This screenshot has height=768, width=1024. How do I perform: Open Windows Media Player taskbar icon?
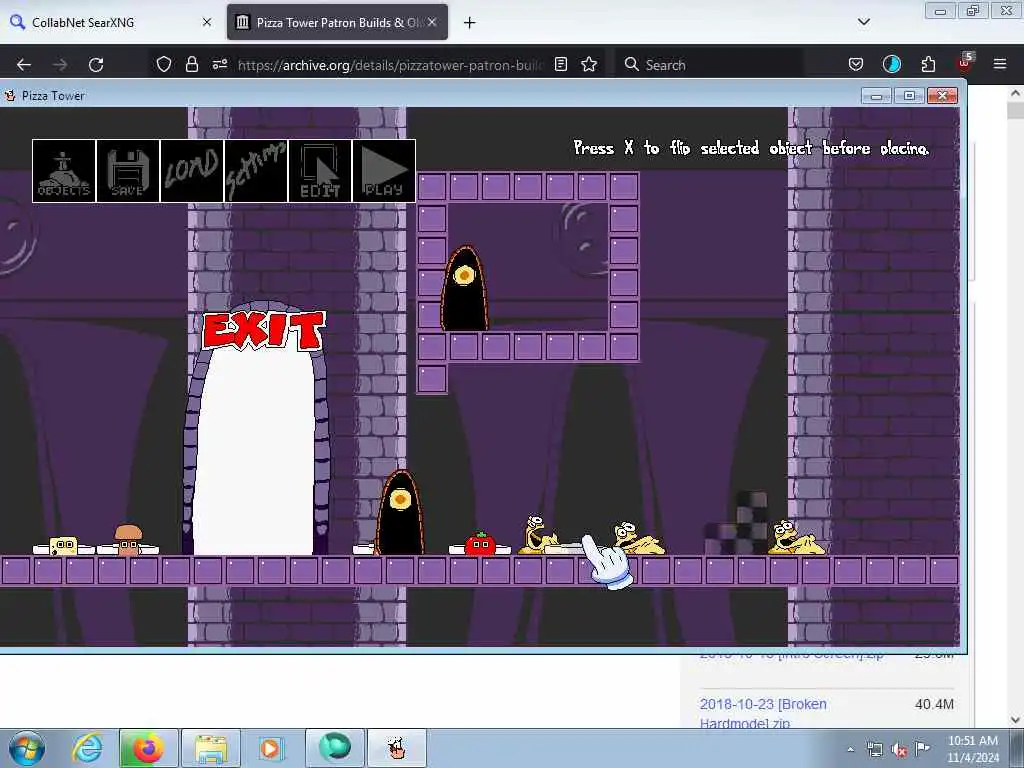[270, 748]
